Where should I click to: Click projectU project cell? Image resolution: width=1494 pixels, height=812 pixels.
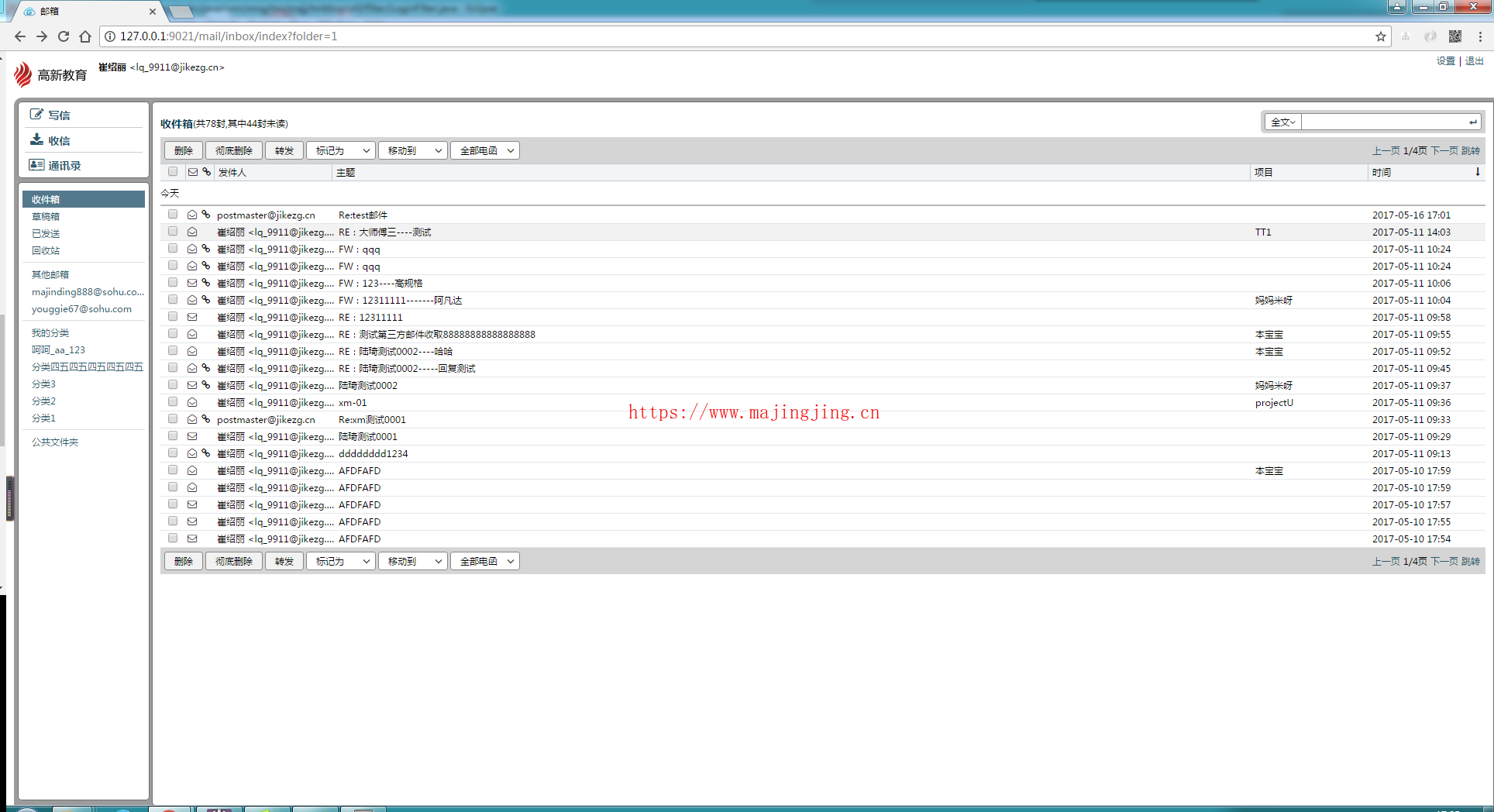[1274, 402]
